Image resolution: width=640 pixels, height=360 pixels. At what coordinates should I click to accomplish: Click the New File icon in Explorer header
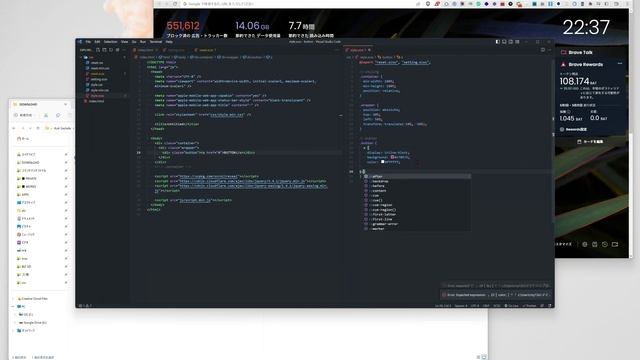coord(98,50)
